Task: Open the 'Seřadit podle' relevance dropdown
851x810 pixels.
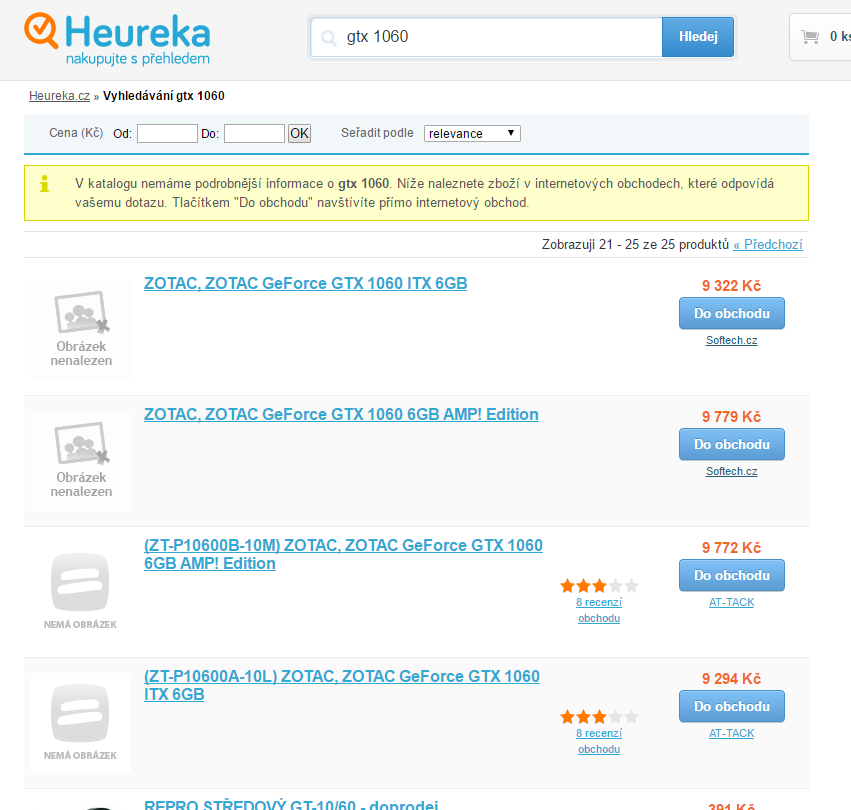Action: 472,133
